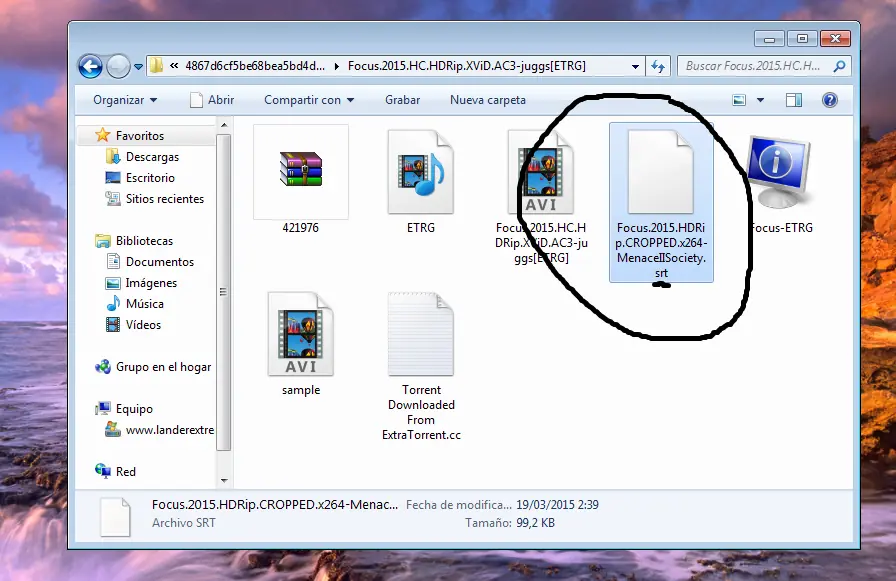Click the ETRG file name label
The width and height of the screenshot is (896, 581).
click(421, 228)
